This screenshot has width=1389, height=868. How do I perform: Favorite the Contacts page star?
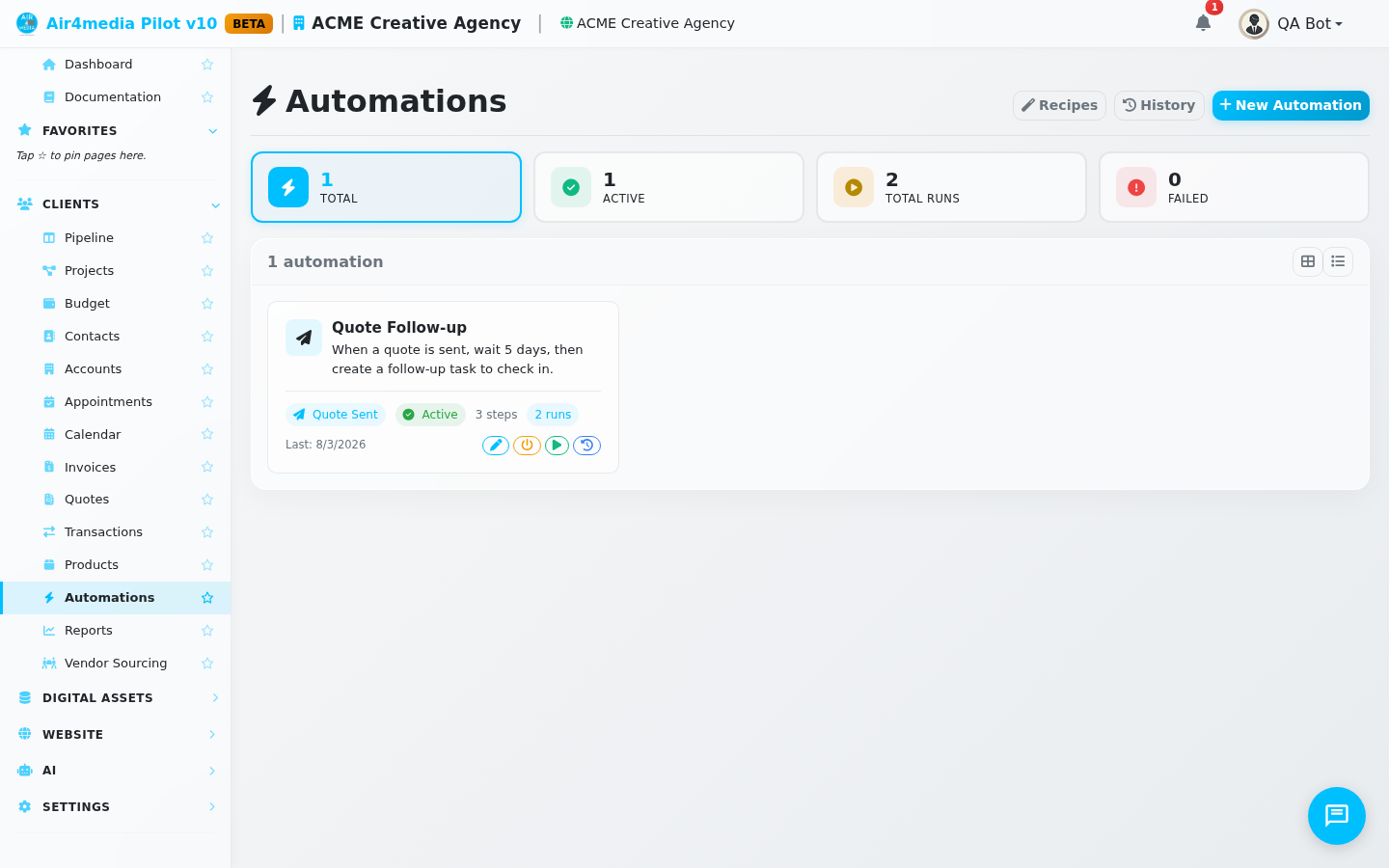pos(207,337)
